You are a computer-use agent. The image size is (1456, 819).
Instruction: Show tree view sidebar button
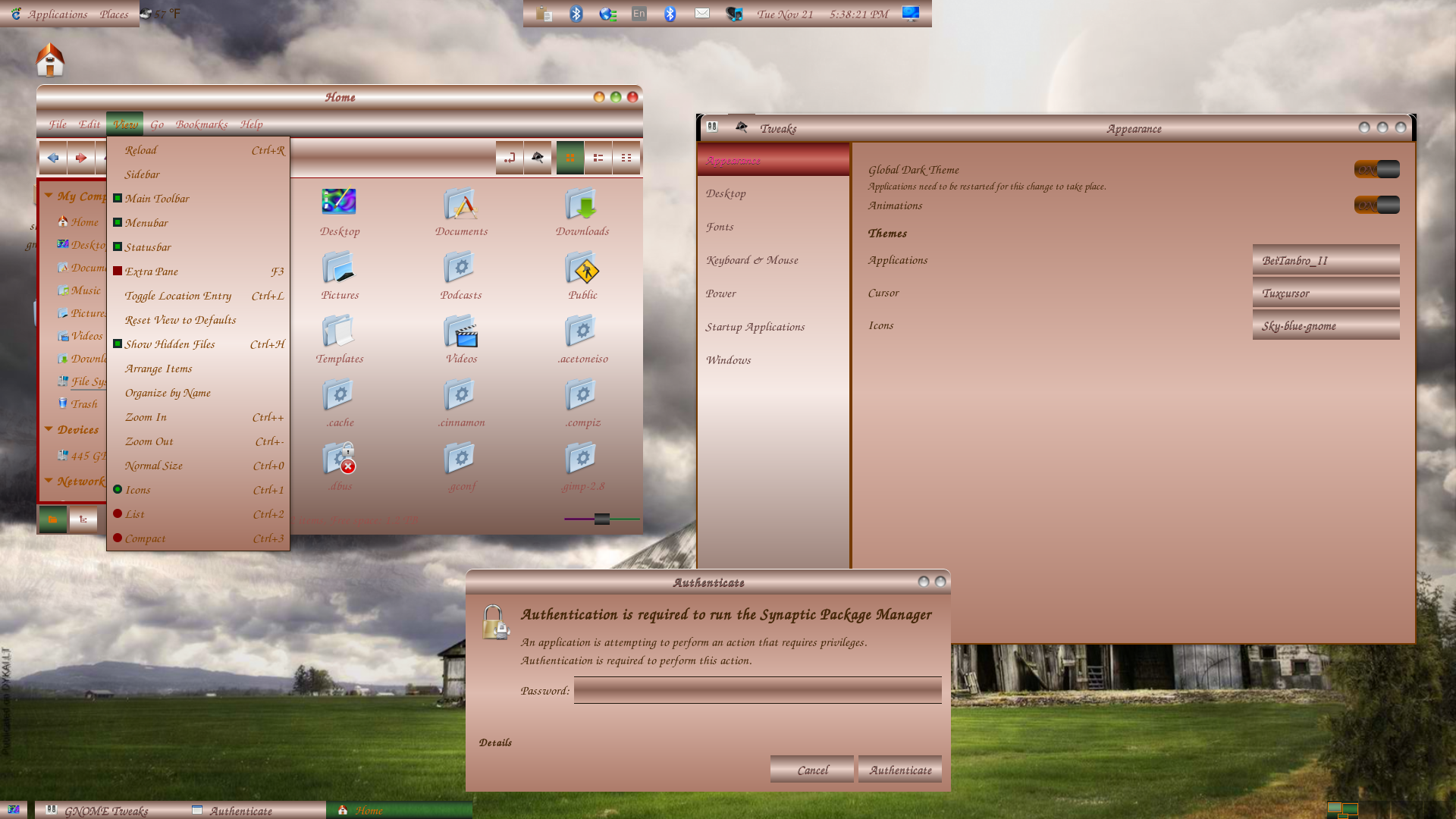click(x=83, y=519)
